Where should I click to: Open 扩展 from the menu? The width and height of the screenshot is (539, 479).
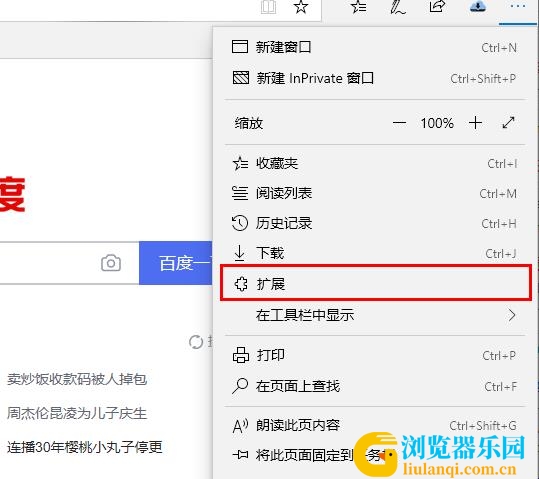point(376,283)
